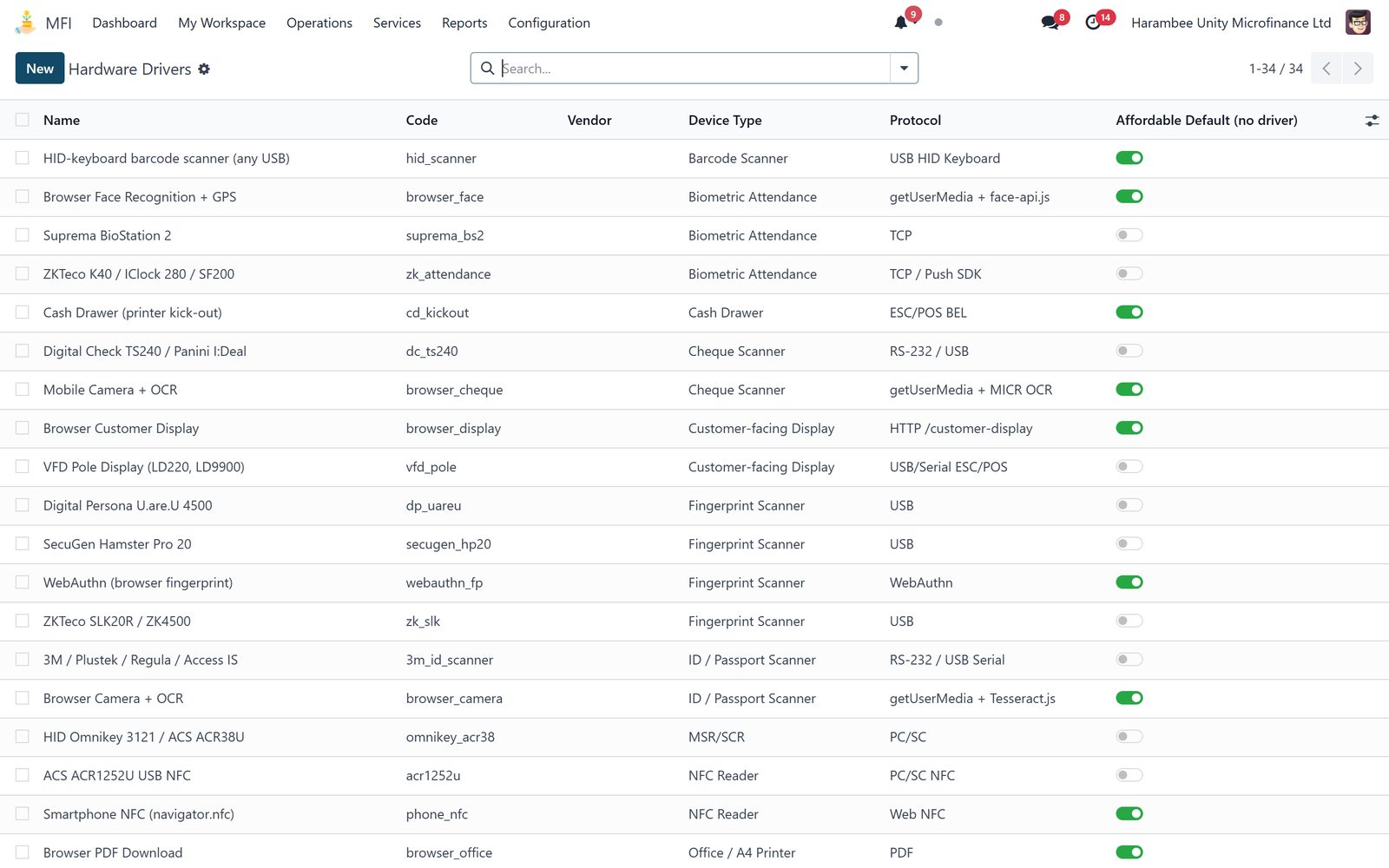Sort by the Vendor column header

point(589,121)
